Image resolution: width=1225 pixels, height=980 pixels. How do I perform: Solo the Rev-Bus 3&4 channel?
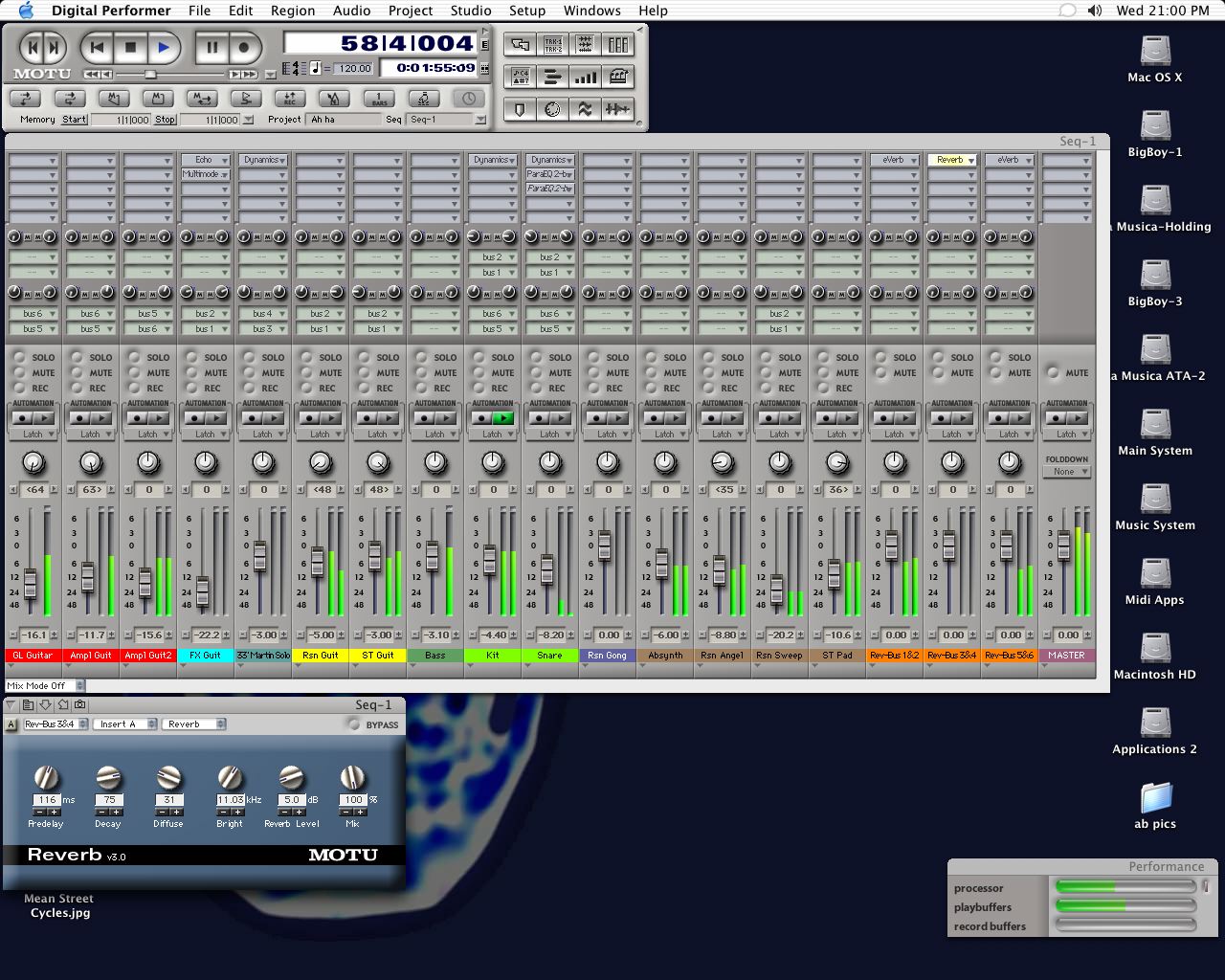(939, 357)
